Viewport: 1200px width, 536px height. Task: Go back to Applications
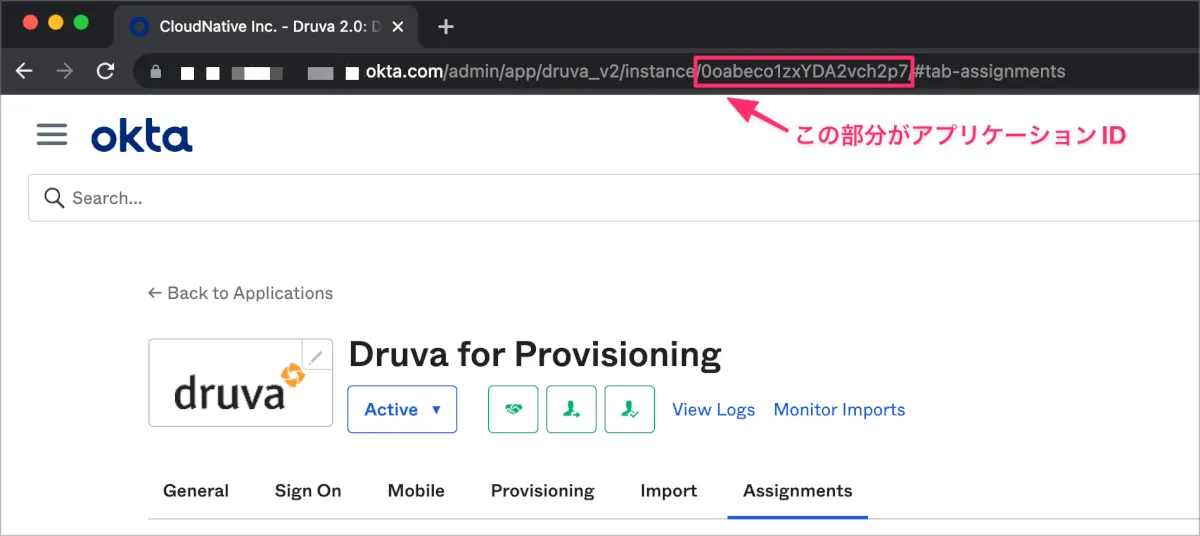tap(240, 293)
